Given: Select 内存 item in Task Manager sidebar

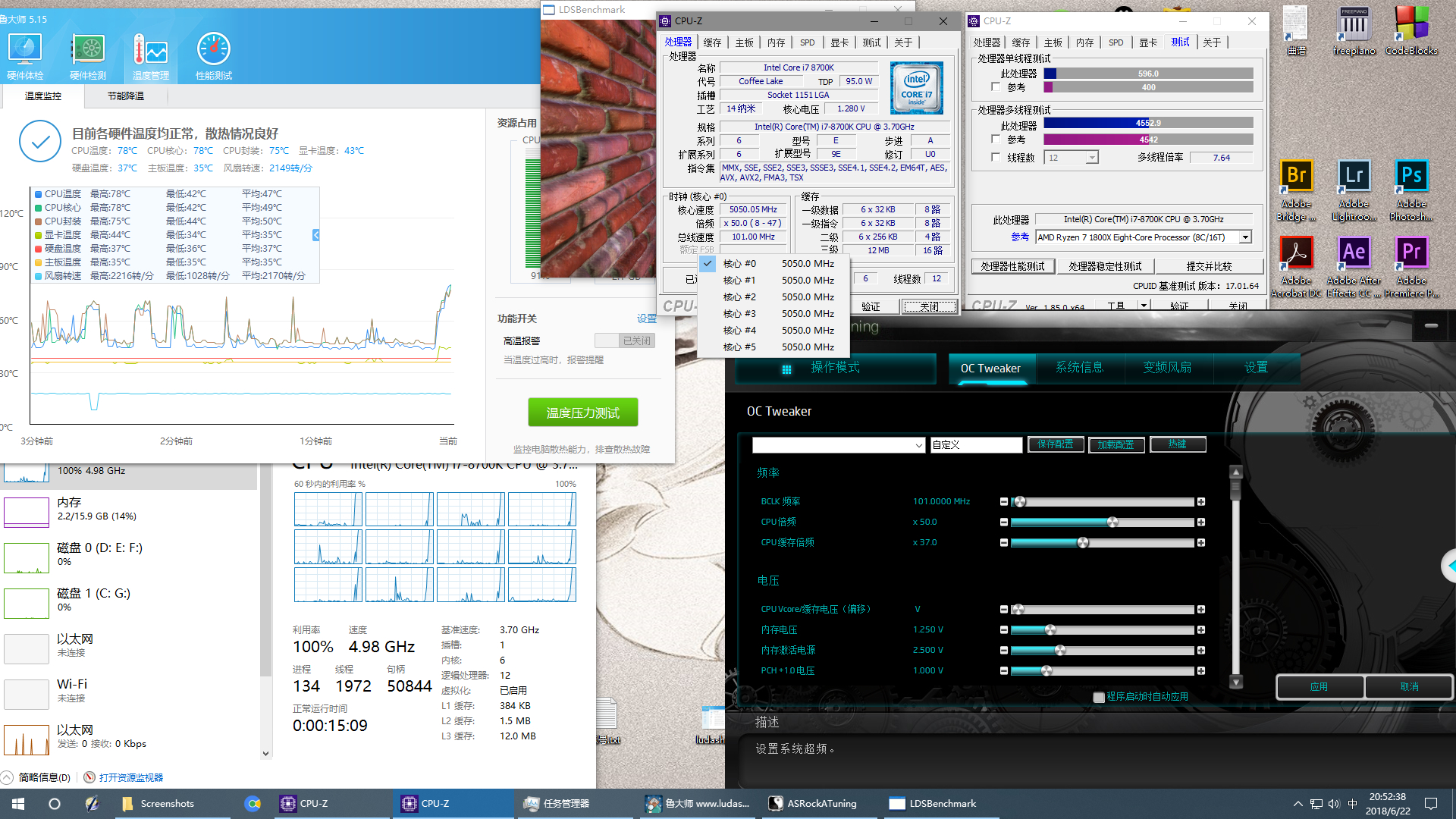Looking at the screenshot, I should (129, 512).
